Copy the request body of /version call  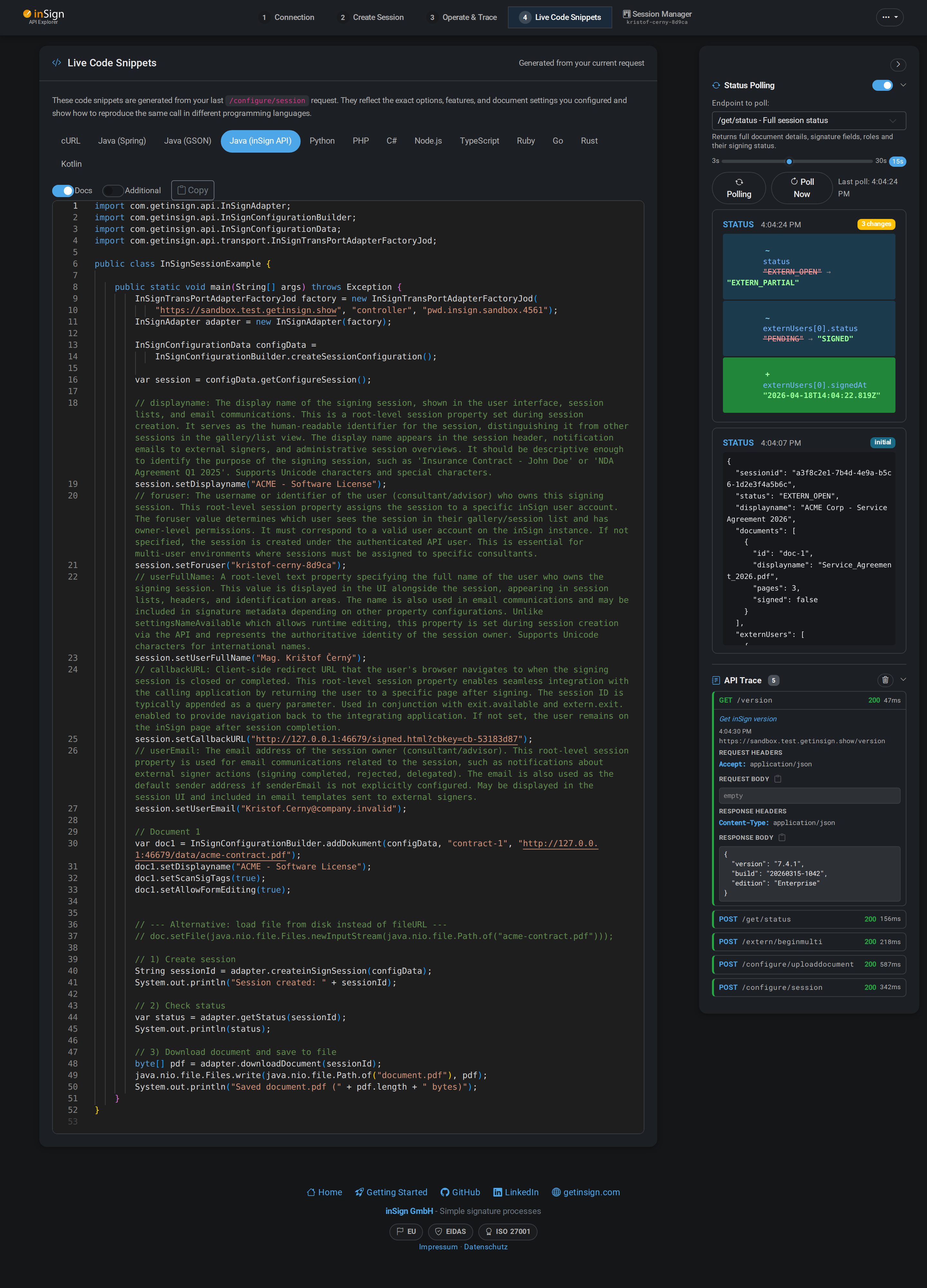(777, 779)
